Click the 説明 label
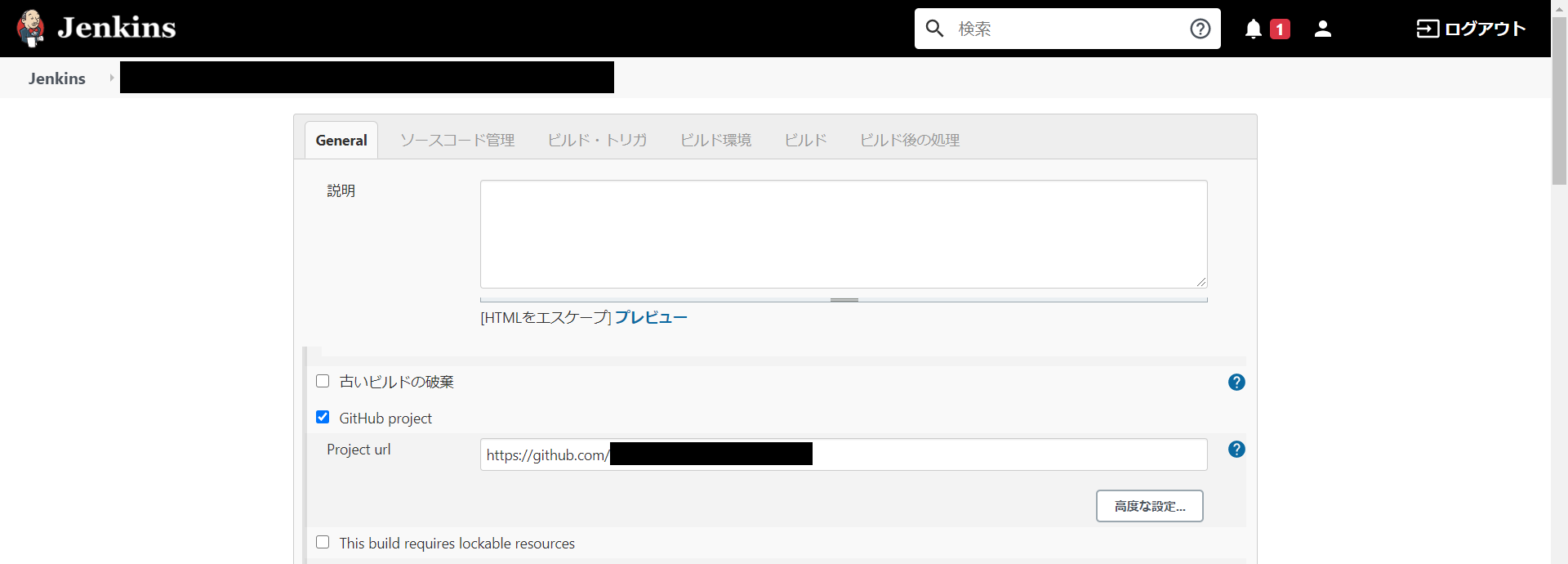Image resolution: width=1568 pixels, height=564 pixels. pos(341,190)
